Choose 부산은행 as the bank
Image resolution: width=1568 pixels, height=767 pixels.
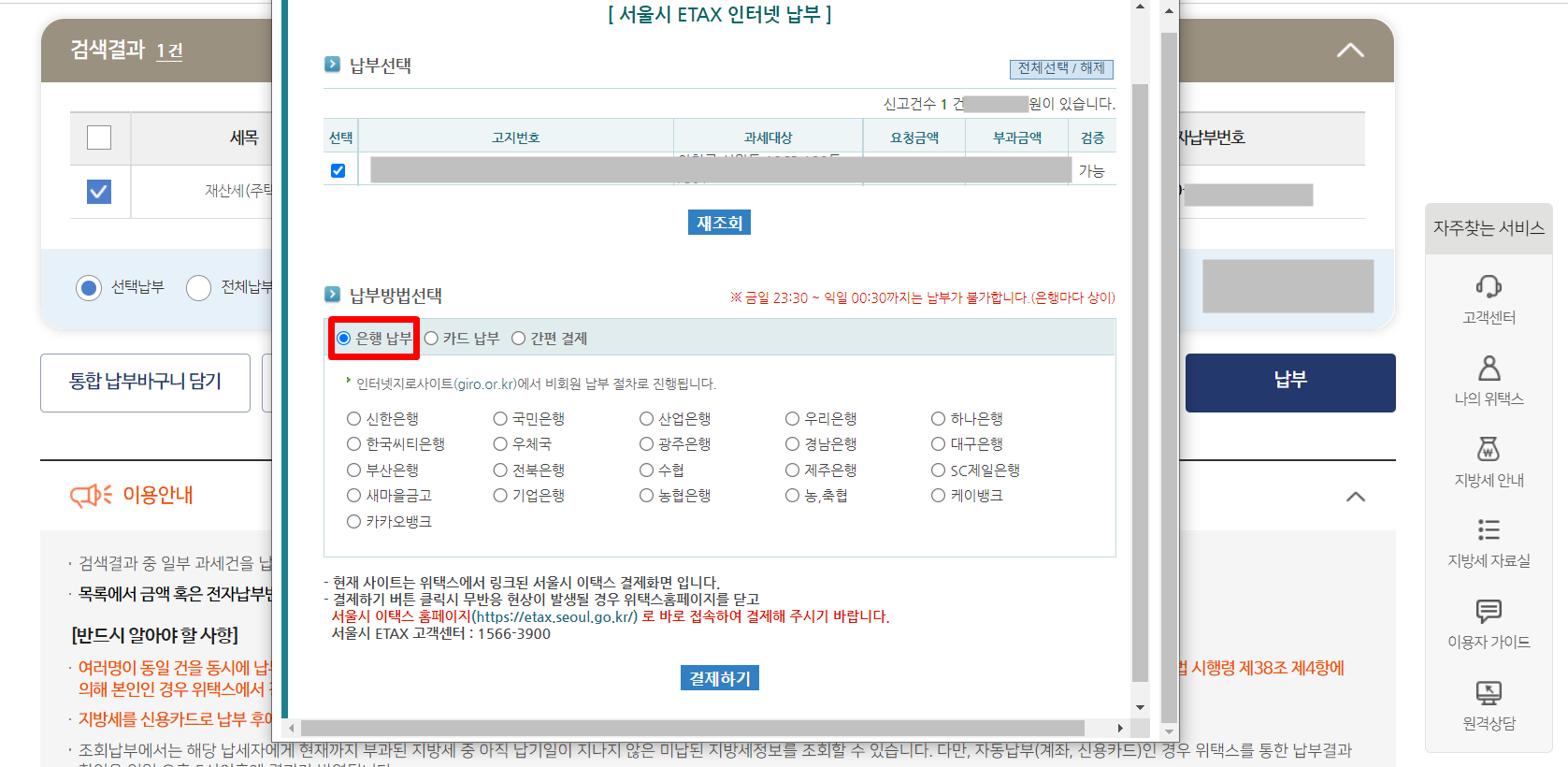point(353,470)
